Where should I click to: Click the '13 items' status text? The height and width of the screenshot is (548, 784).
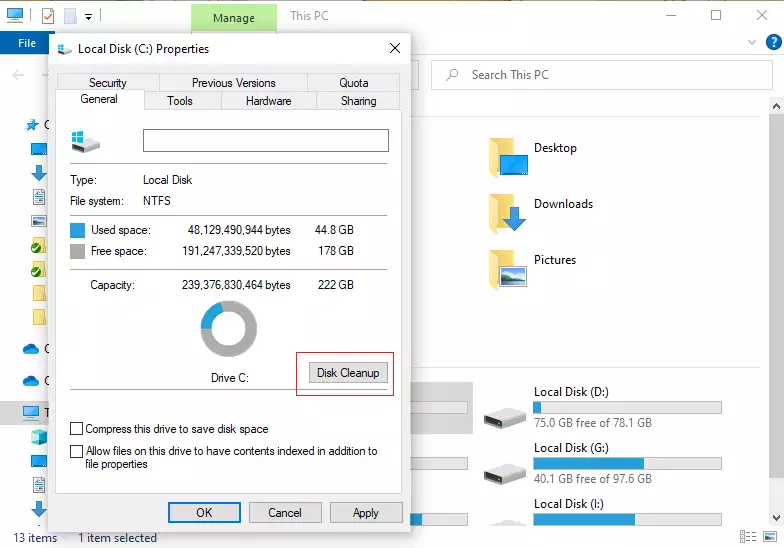pyautogui.click(x=35, y=538)
